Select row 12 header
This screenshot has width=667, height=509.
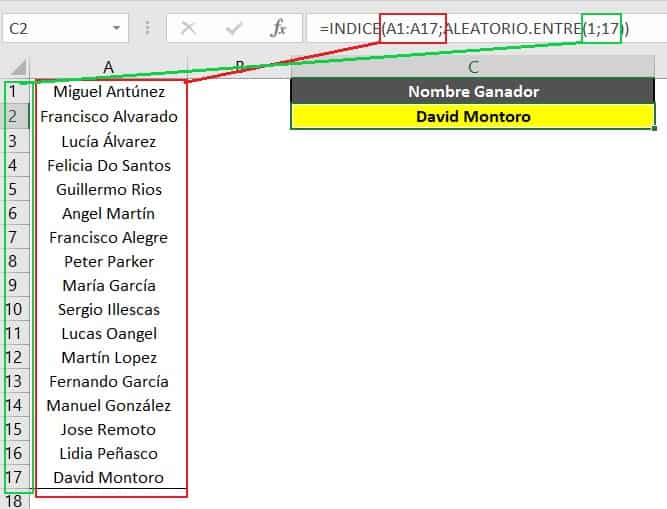click(x=15, y=357)
